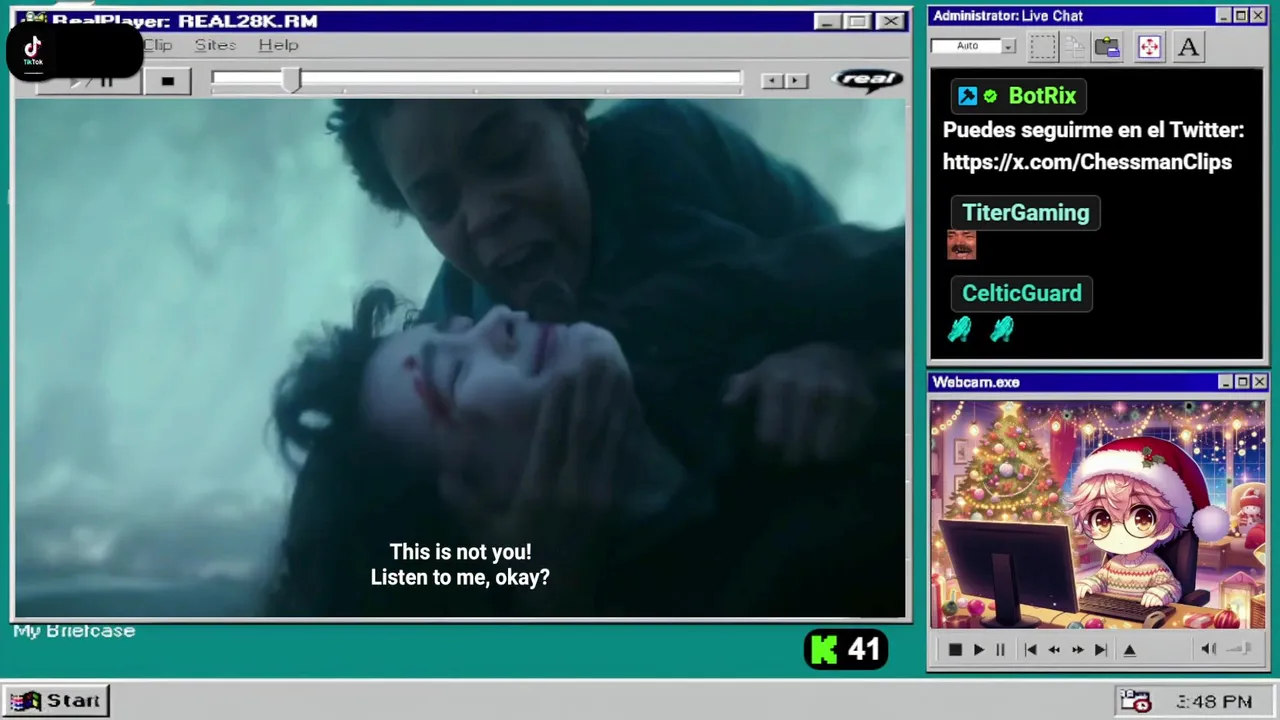Click the 3:48 PM clock in the taskbar
Image resolution: width=1280 pixels, height=720 pixels.
(1214, 702)
